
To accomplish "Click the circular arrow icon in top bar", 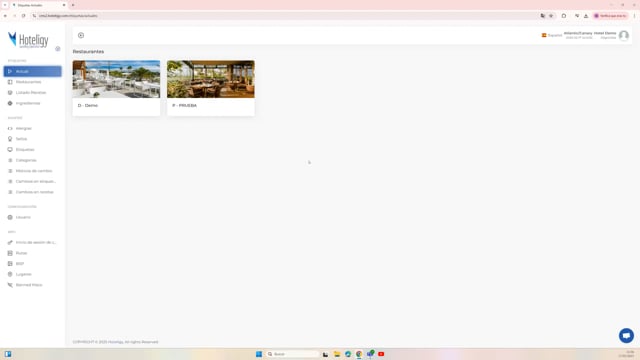I will click(x=81, y=36).
